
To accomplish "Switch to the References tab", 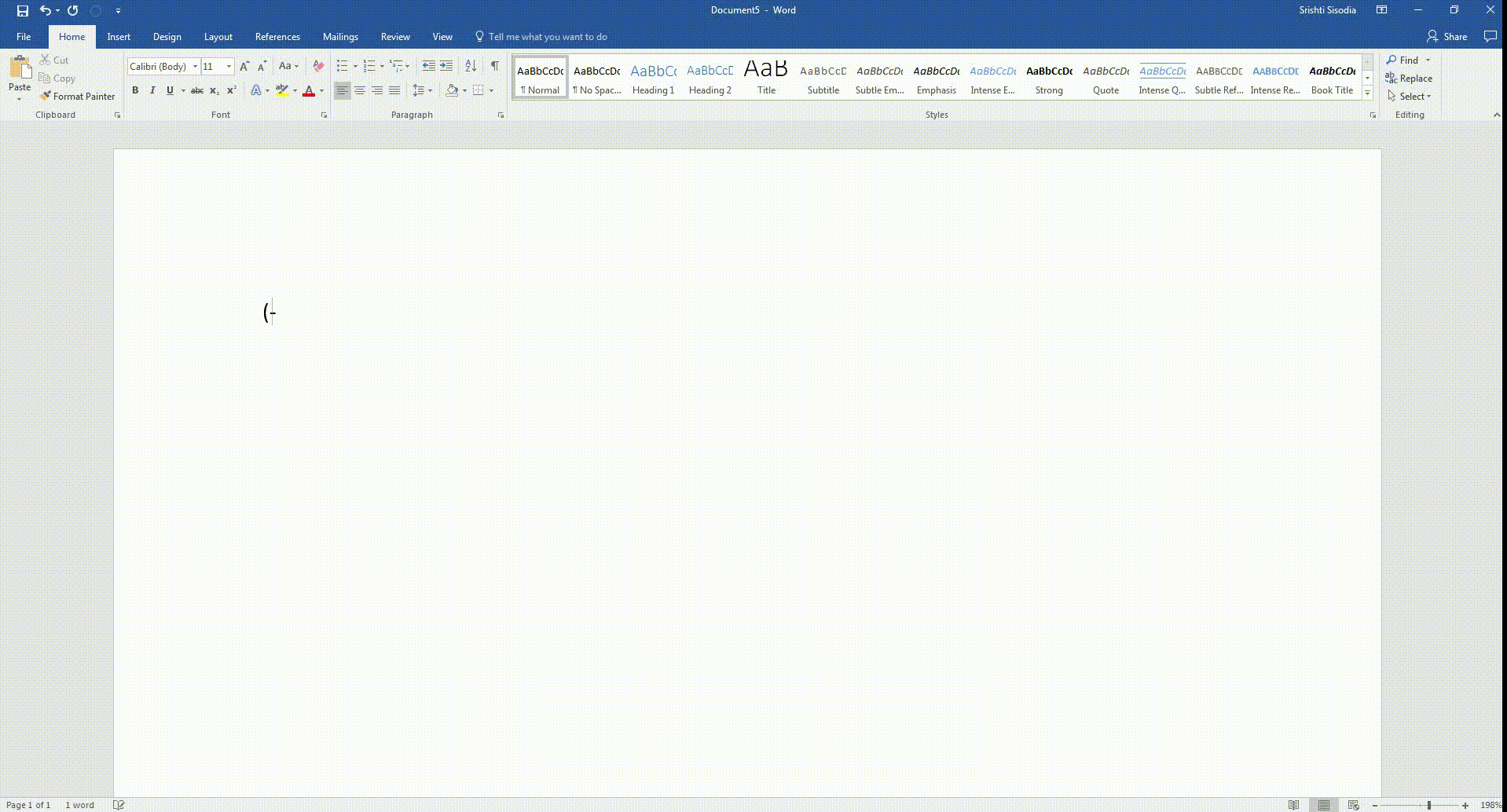I will tap(277, 37).
